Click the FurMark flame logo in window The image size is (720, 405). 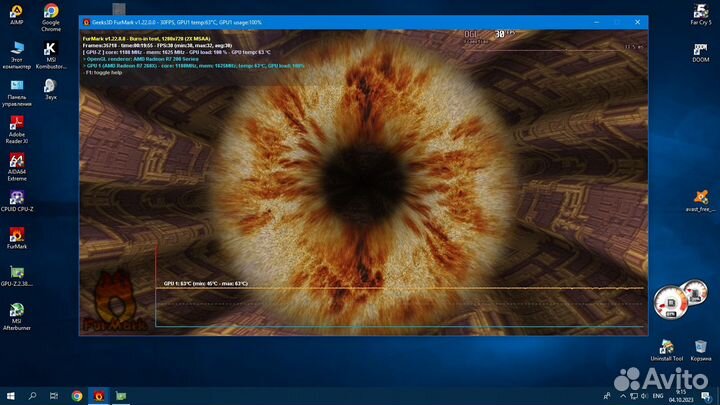114,300
